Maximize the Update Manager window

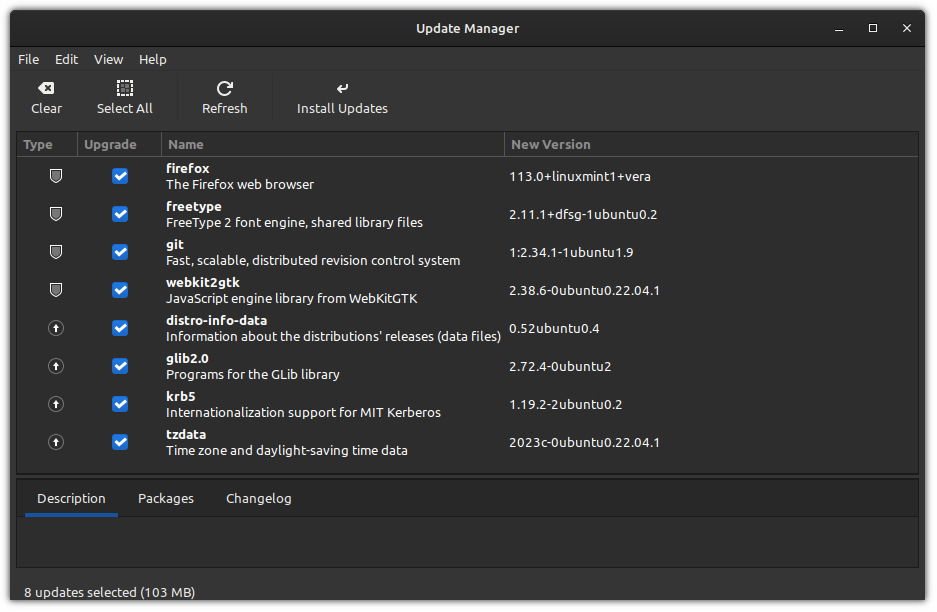872,28
